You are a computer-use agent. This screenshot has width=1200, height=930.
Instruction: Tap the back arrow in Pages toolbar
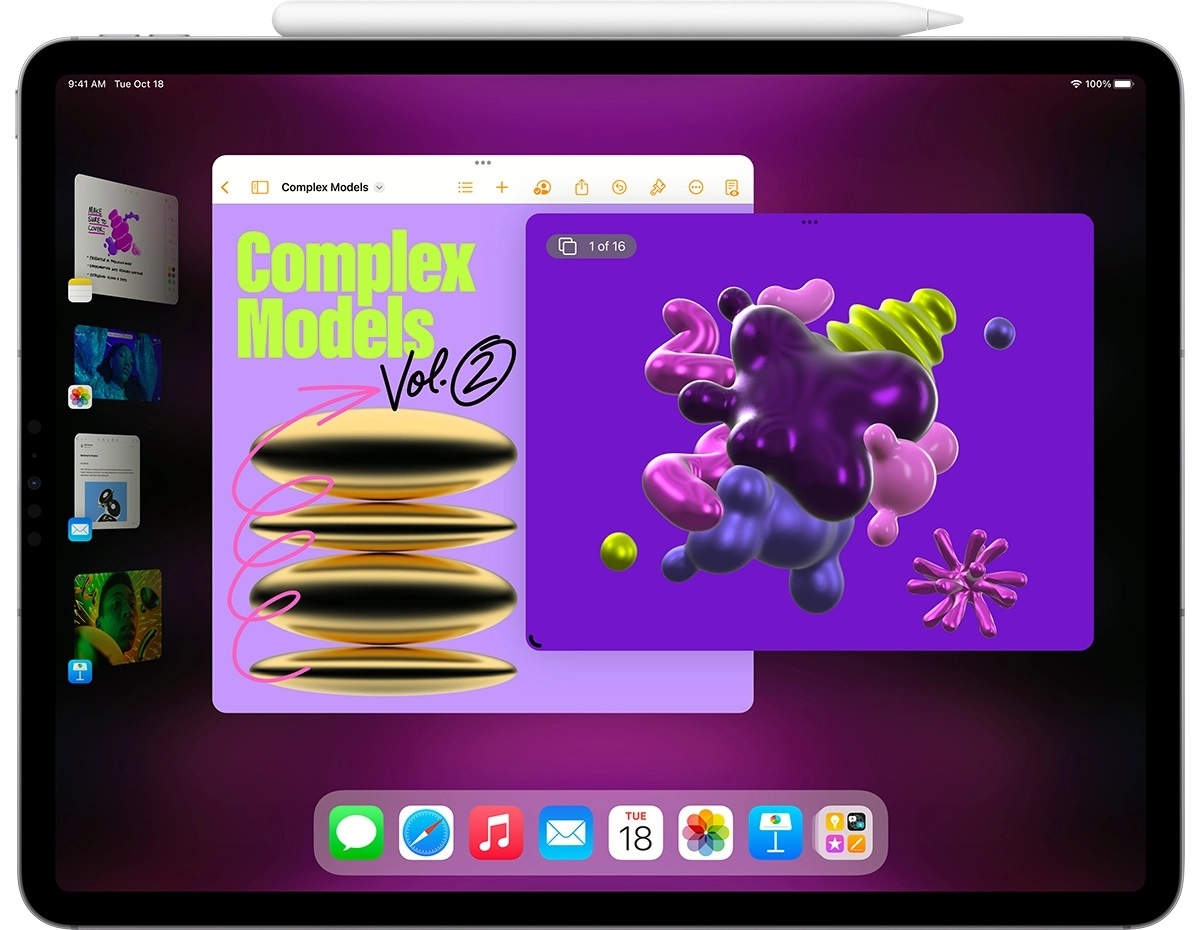point(225,187)
